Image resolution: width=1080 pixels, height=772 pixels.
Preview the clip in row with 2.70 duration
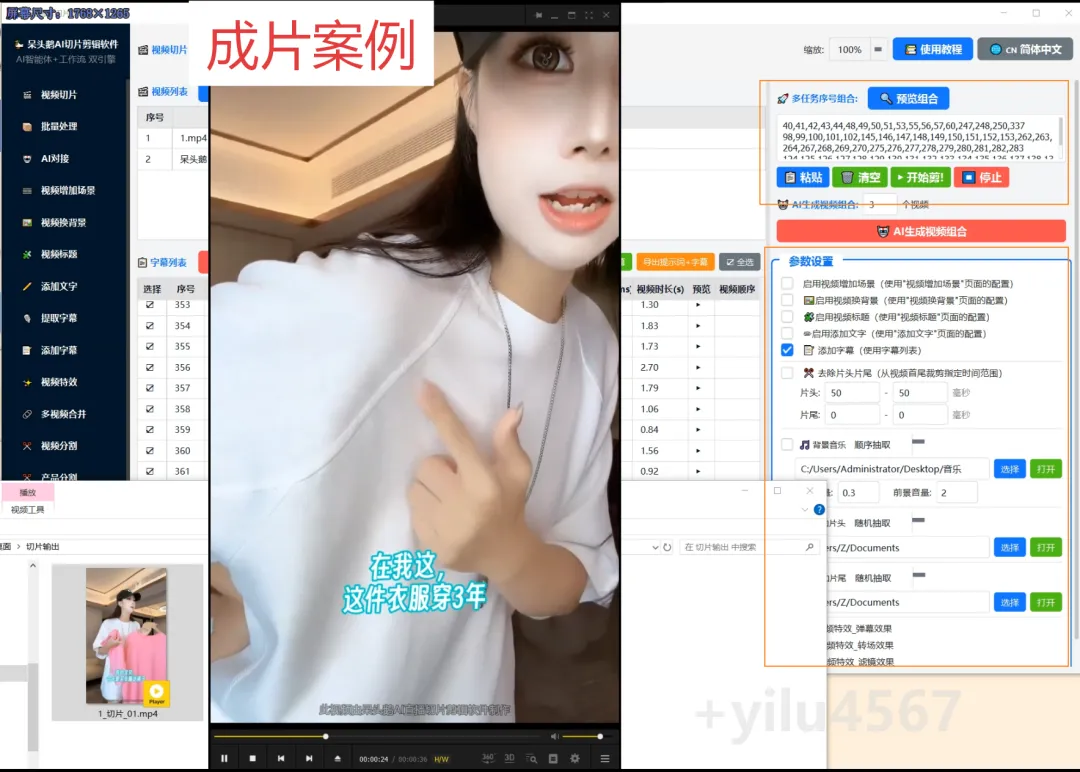tap(698, 368)
